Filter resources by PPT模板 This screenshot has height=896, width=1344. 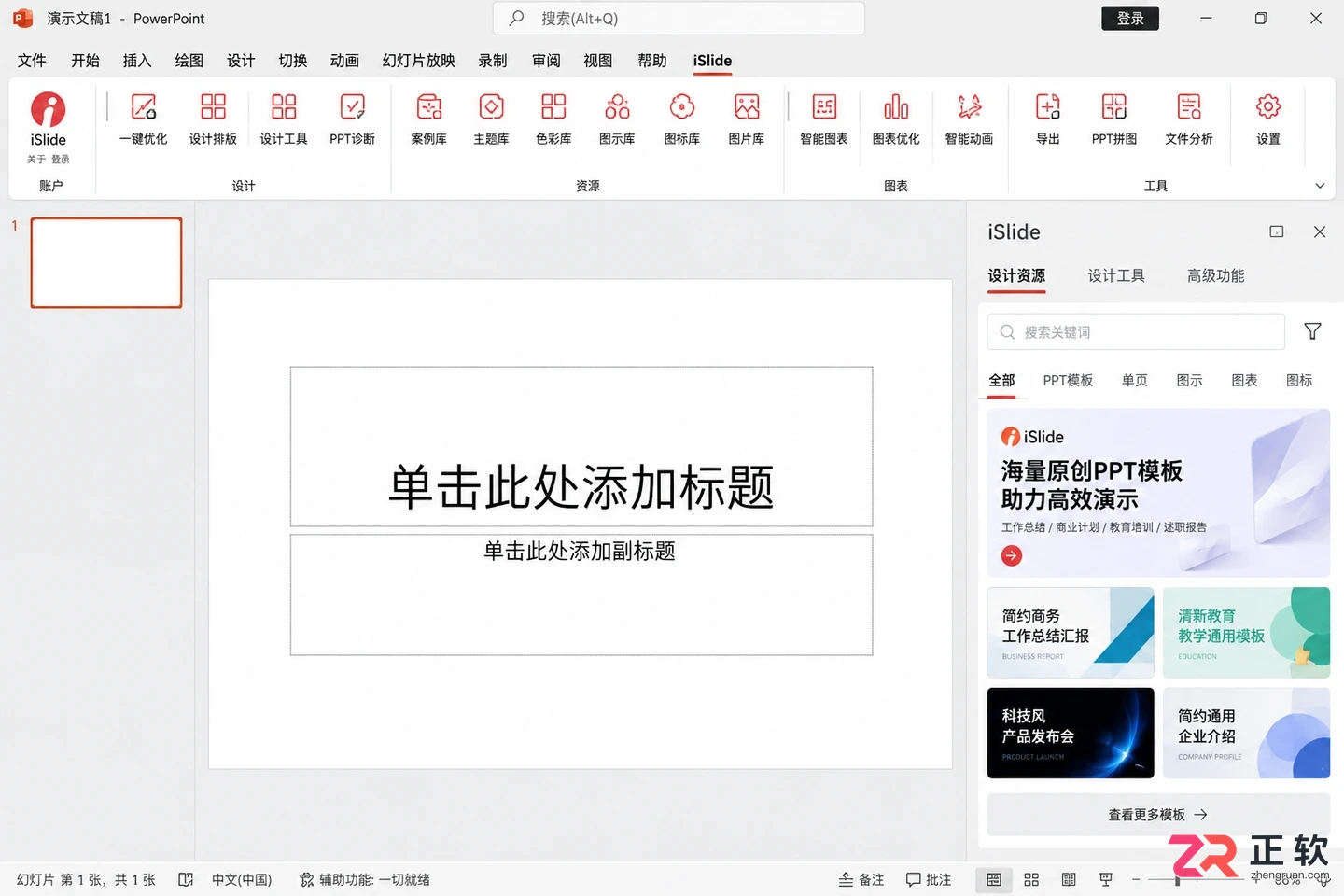click(1068, 380)
